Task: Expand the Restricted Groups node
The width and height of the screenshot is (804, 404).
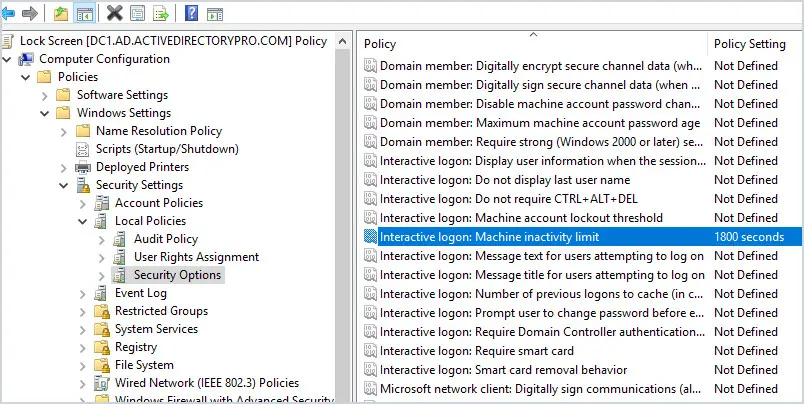Action: tap(83, 311)
